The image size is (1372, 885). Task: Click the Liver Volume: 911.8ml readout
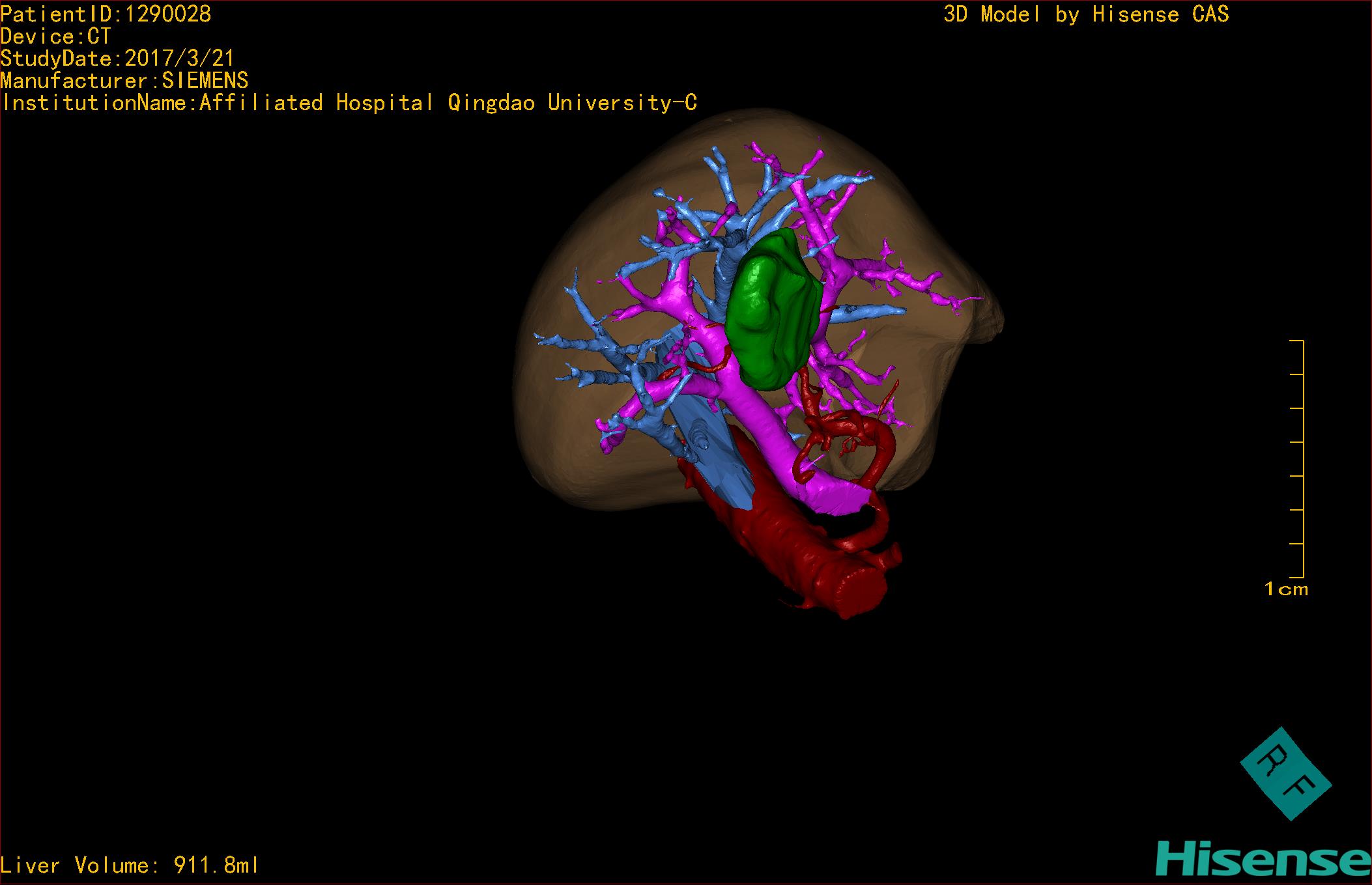pyautogui.click(x=130, y=865)
